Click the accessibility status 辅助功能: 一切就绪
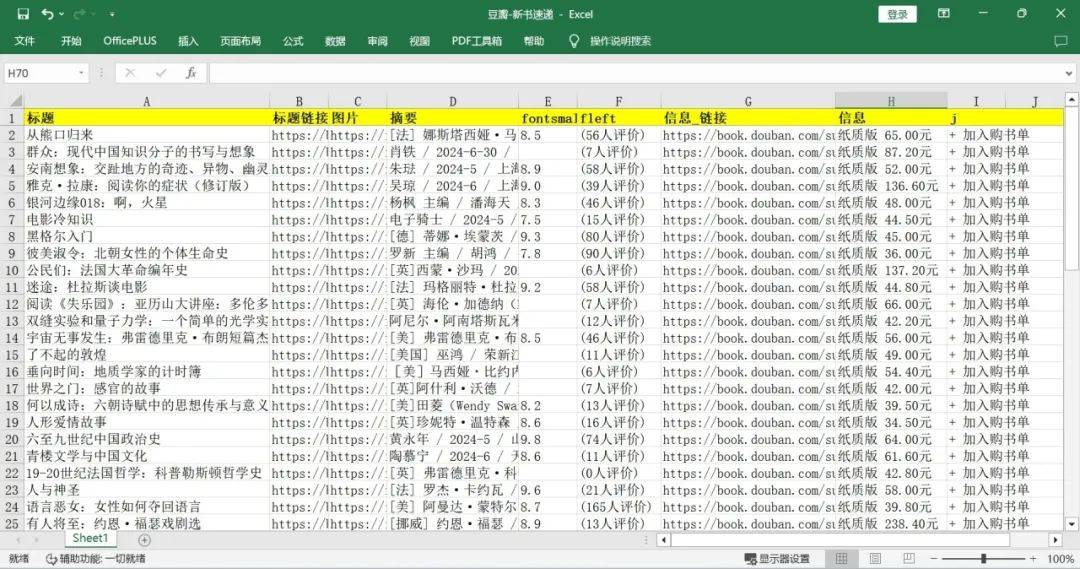Viewport: 1080px width, 569px height. point(95,559)
